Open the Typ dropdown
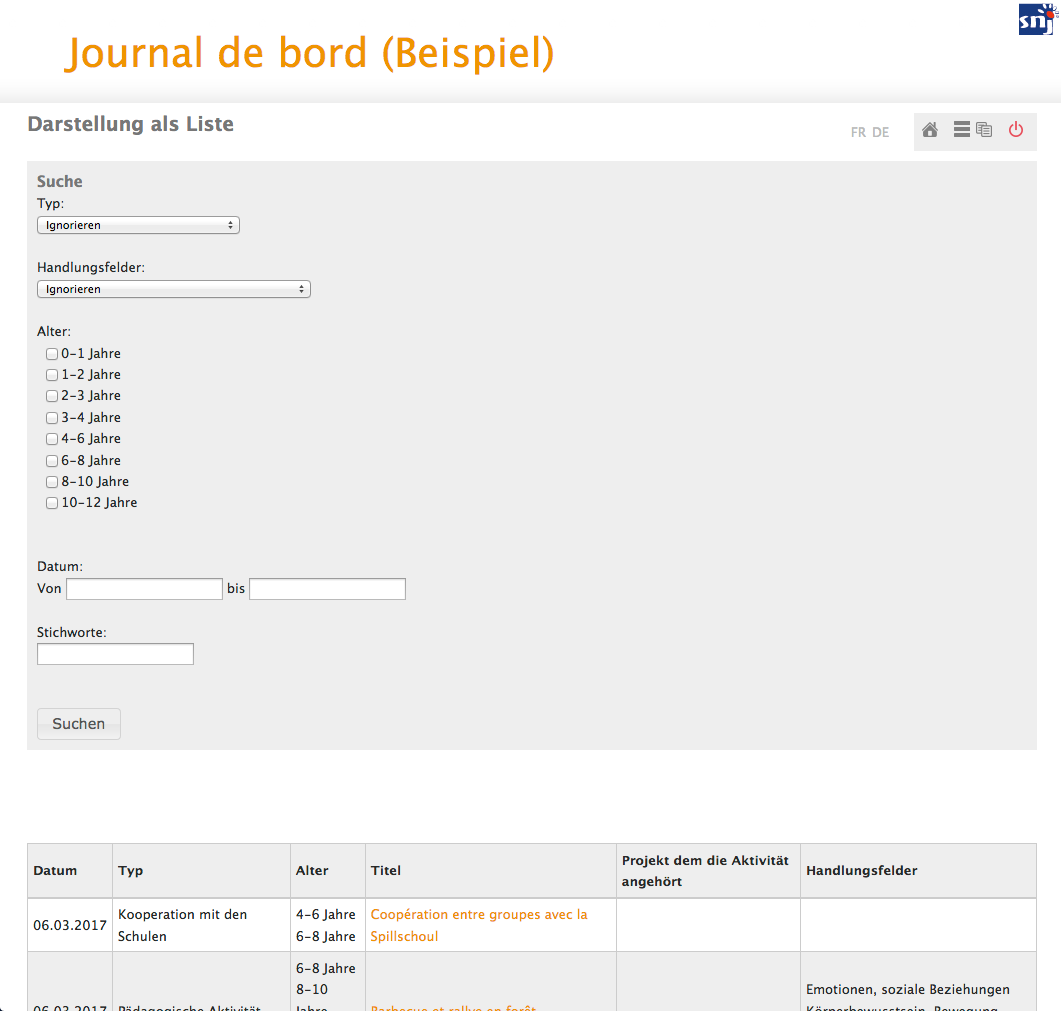 (x=138, y=225)
